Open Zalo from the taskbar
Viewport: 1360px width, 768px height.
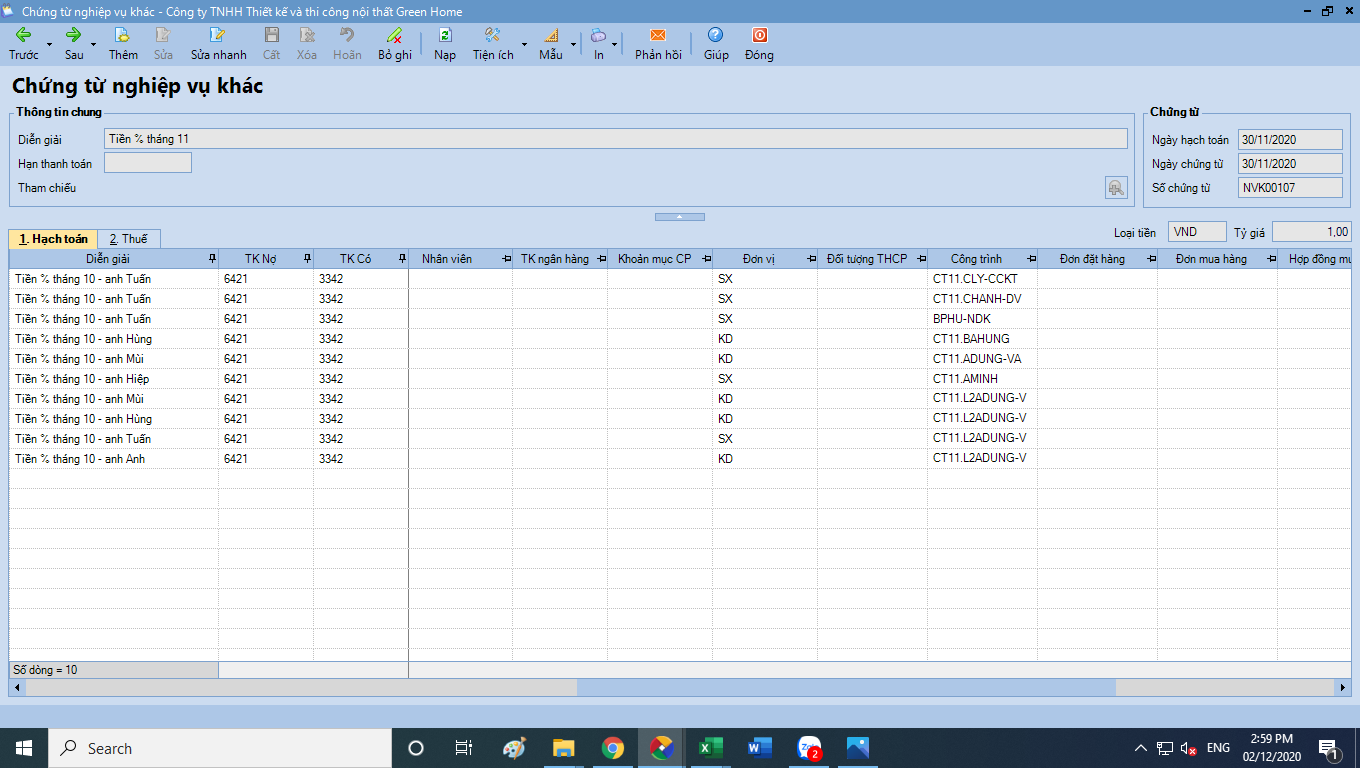(x=809, y=748)
